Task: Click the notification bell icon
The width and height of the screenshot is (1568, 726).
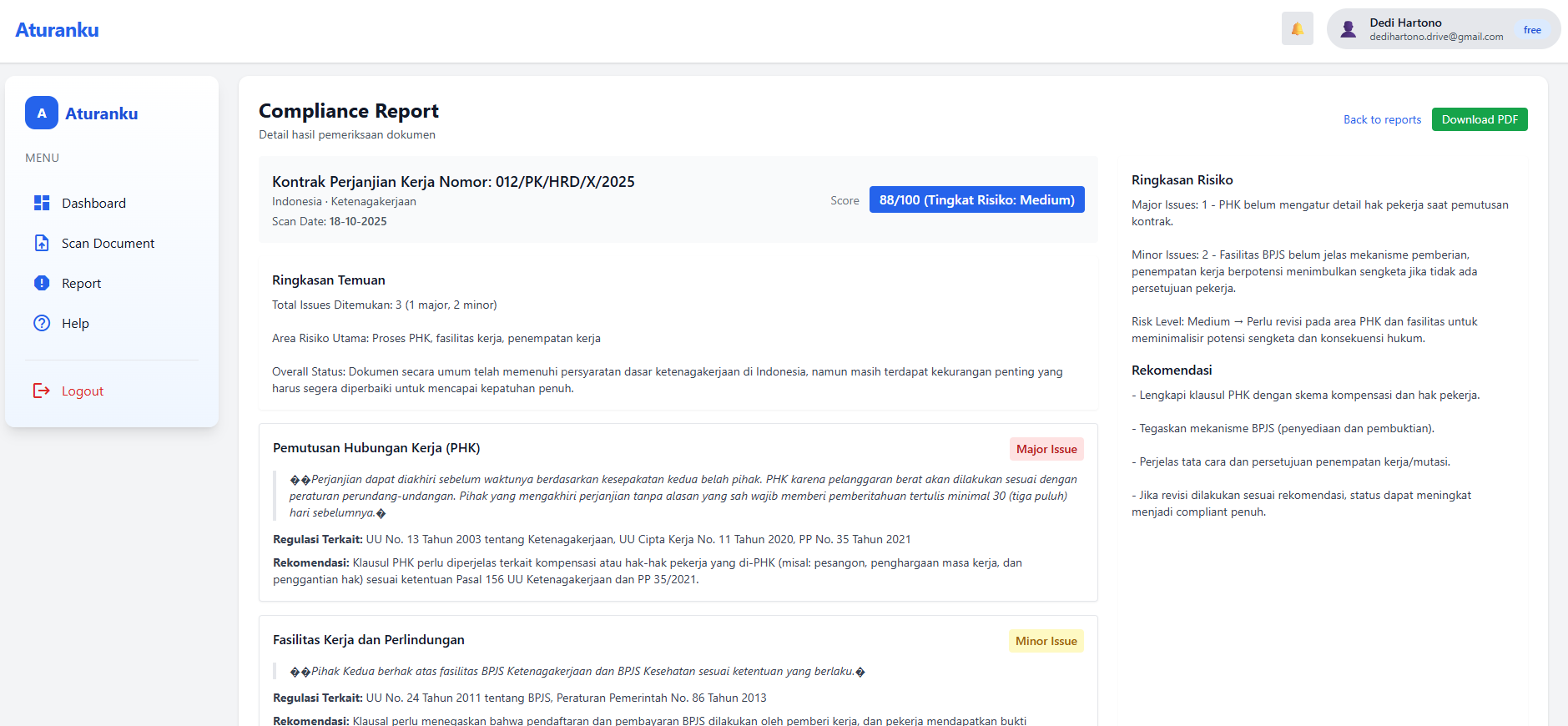Action: coord(1297,29)
